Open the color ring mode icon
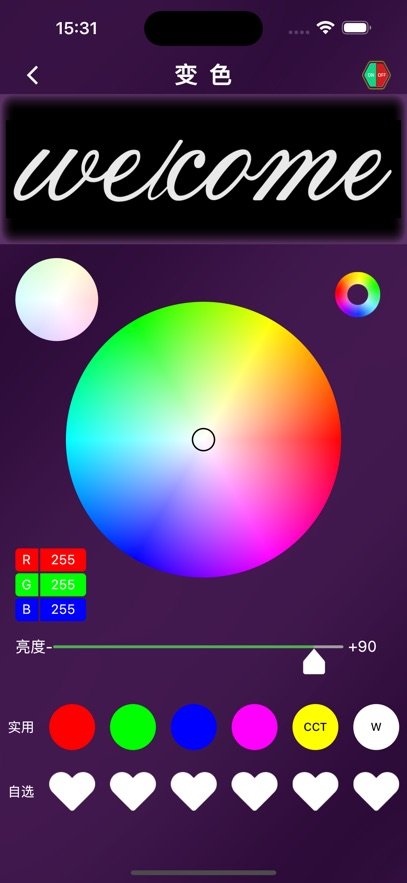 click(357, 295)
